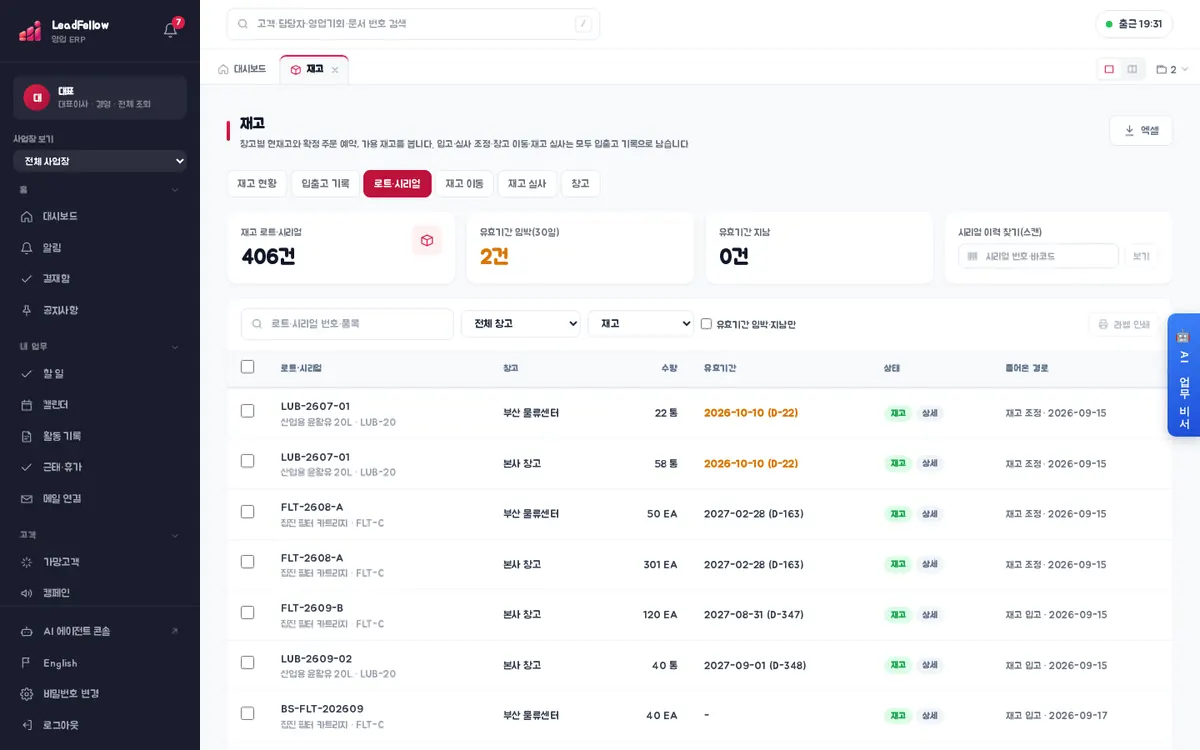
Task: Select the 창고 sub-tab
Action: point(581,184)
